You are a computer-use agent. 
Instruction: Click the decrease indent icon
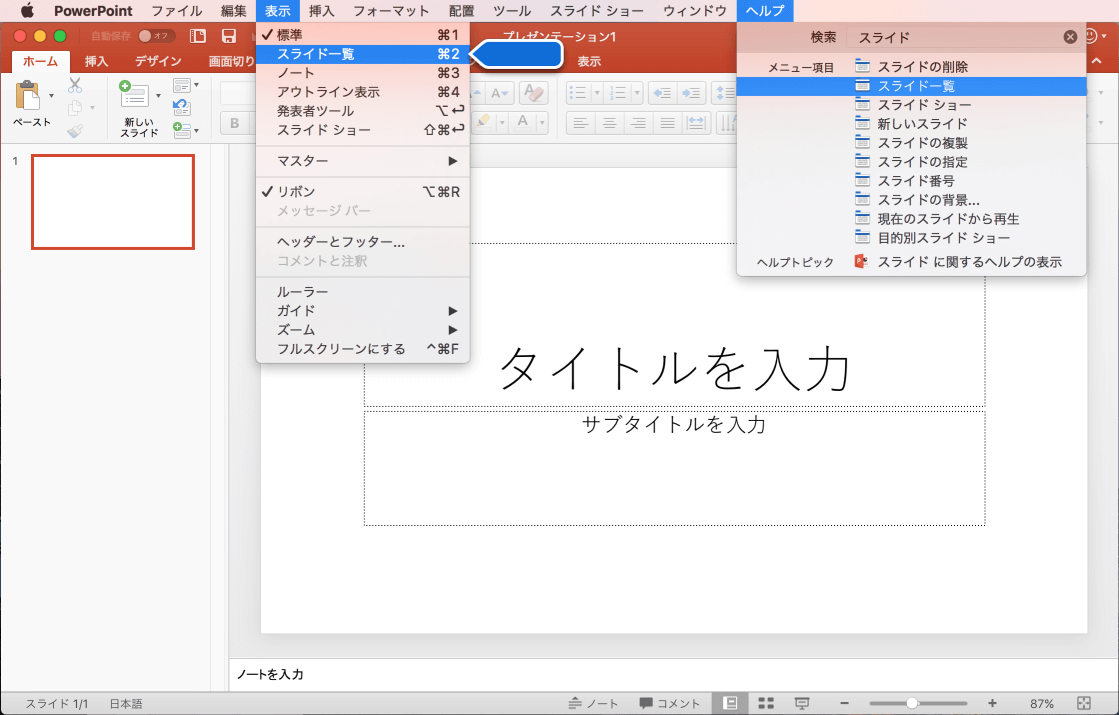[x=662, y=93]
